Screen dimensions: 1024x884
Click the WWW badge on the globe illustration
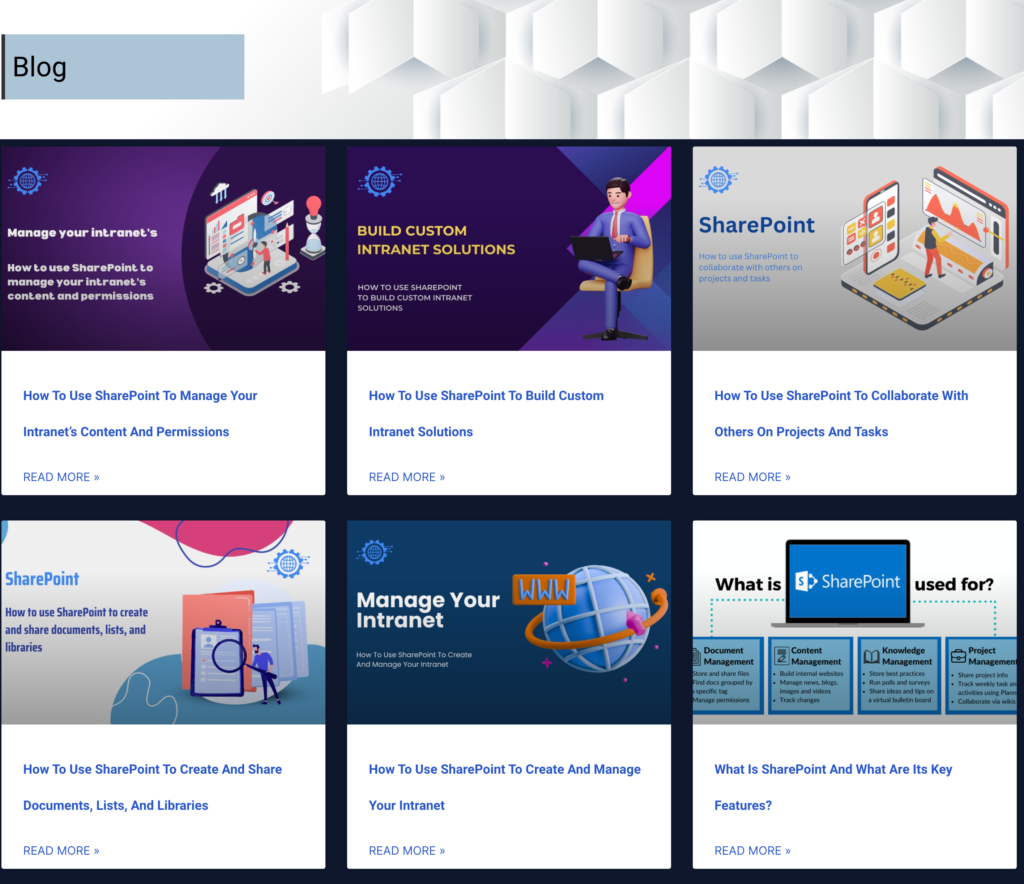click(x=544, y=590)
